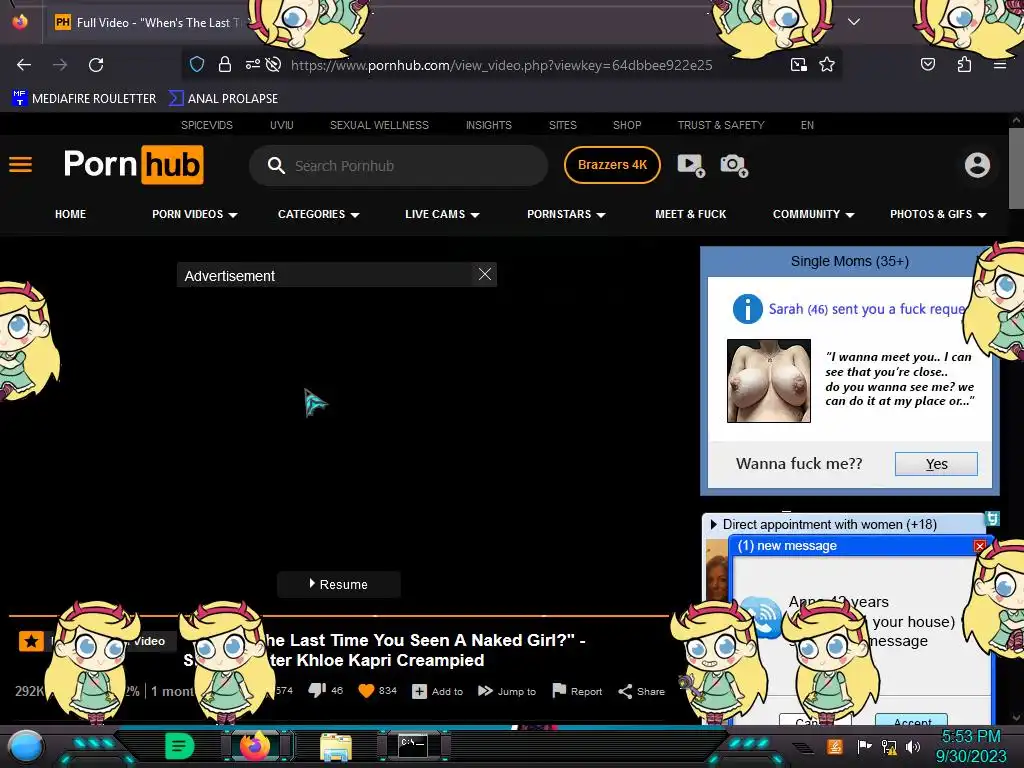The width and height of the screenshot is (1024, 768).
Task: Expand the LIVE CAMS dropdown
Action: [442, 214]
